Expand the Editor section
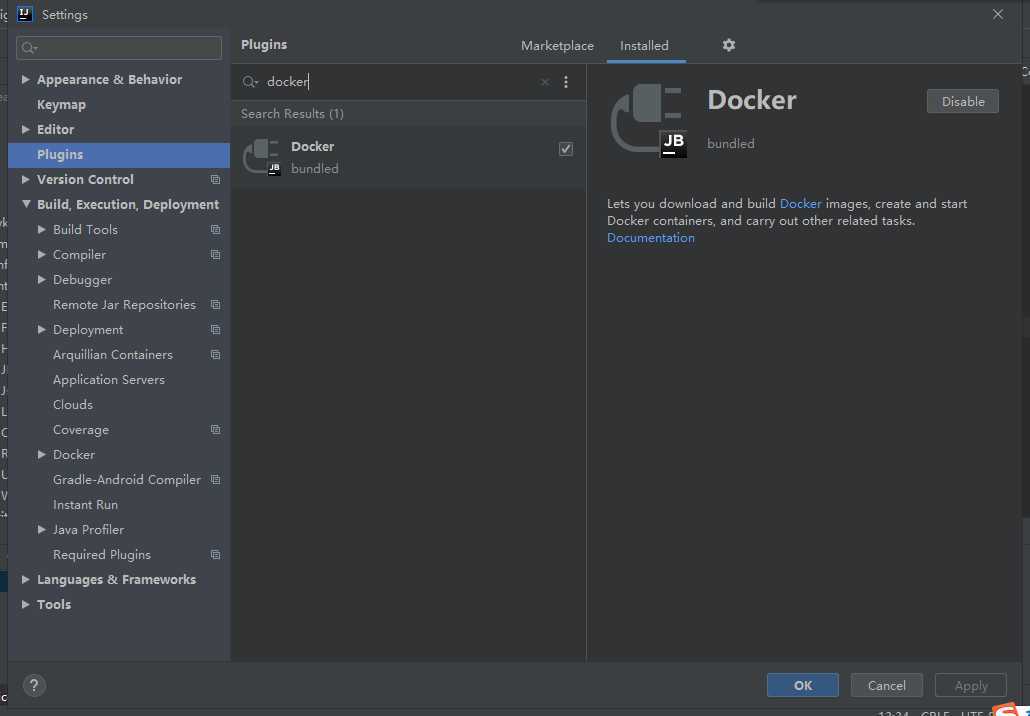1030x716 pixels. click(26, 129)
